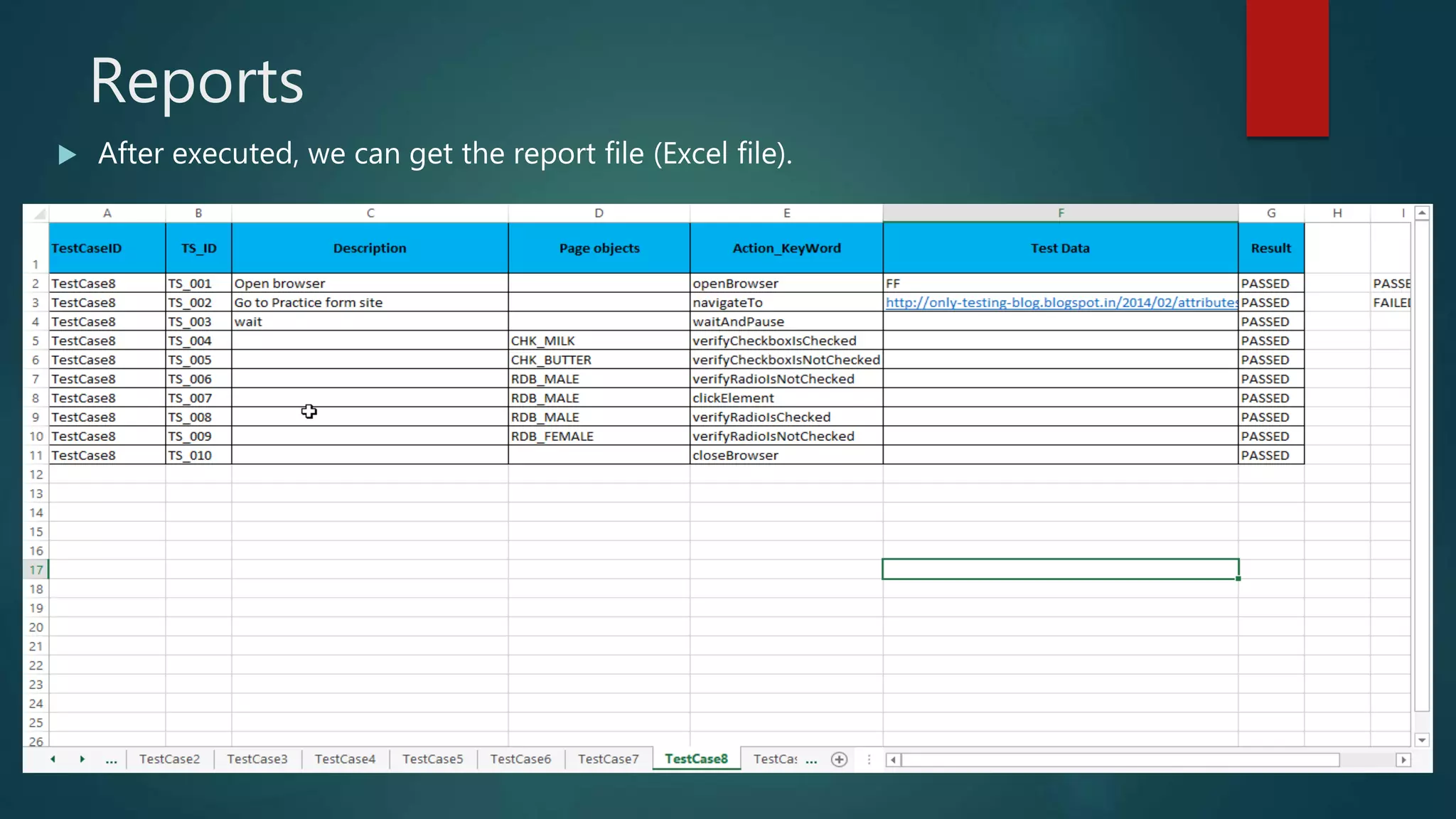Screen dimensions: 1456x819
Task: Open hidden sheets ellipsis before TestCase2
Action: (x=111, y=759)
